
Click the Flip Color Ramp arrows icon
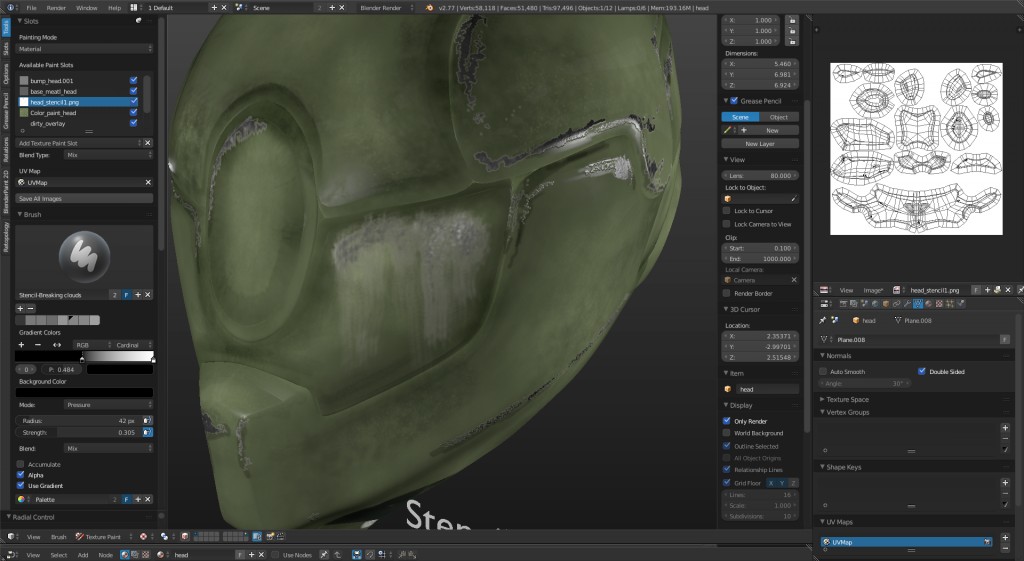(x=56, y=344)
